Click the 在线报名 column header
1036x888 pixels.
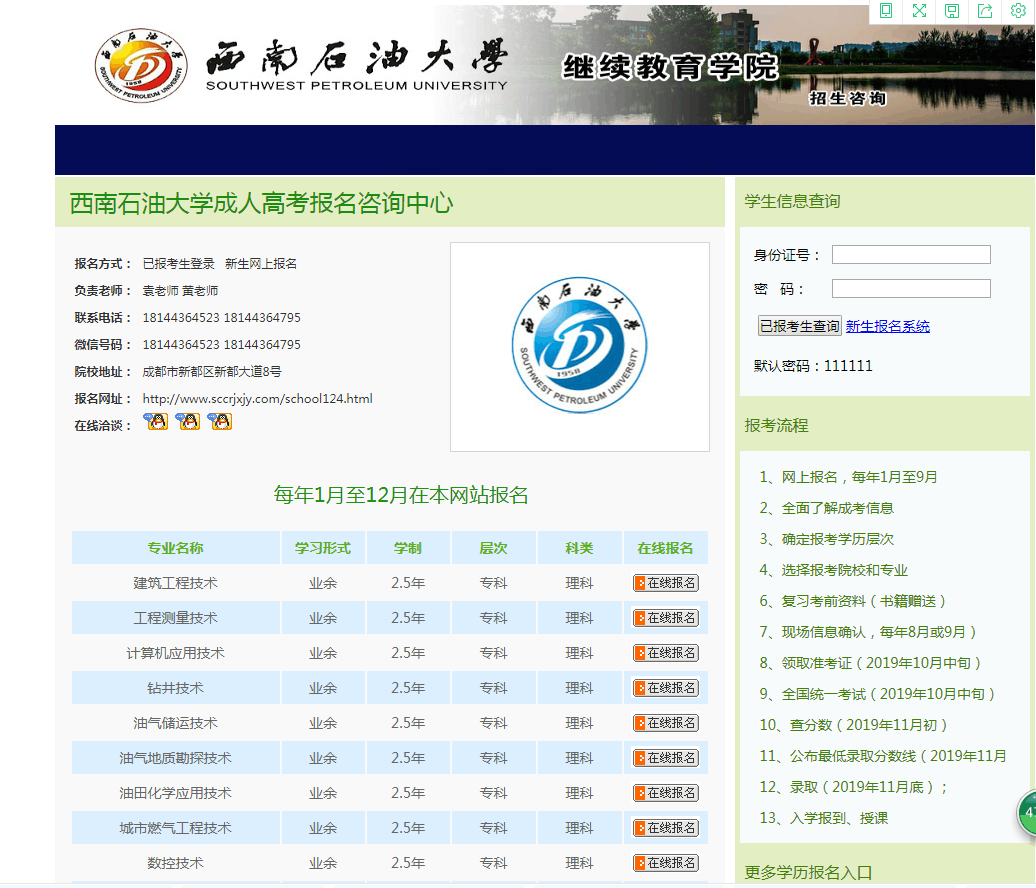[x=665, y=548]
